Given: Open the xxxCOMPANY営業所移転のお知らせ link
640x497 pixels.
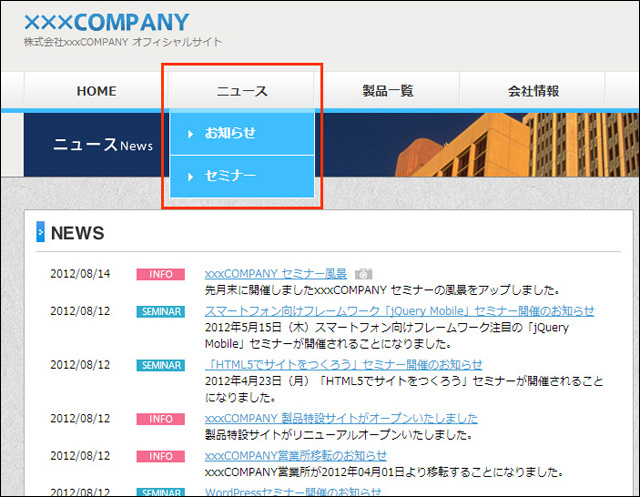Looking at the screenshot, I should [296, 456].
